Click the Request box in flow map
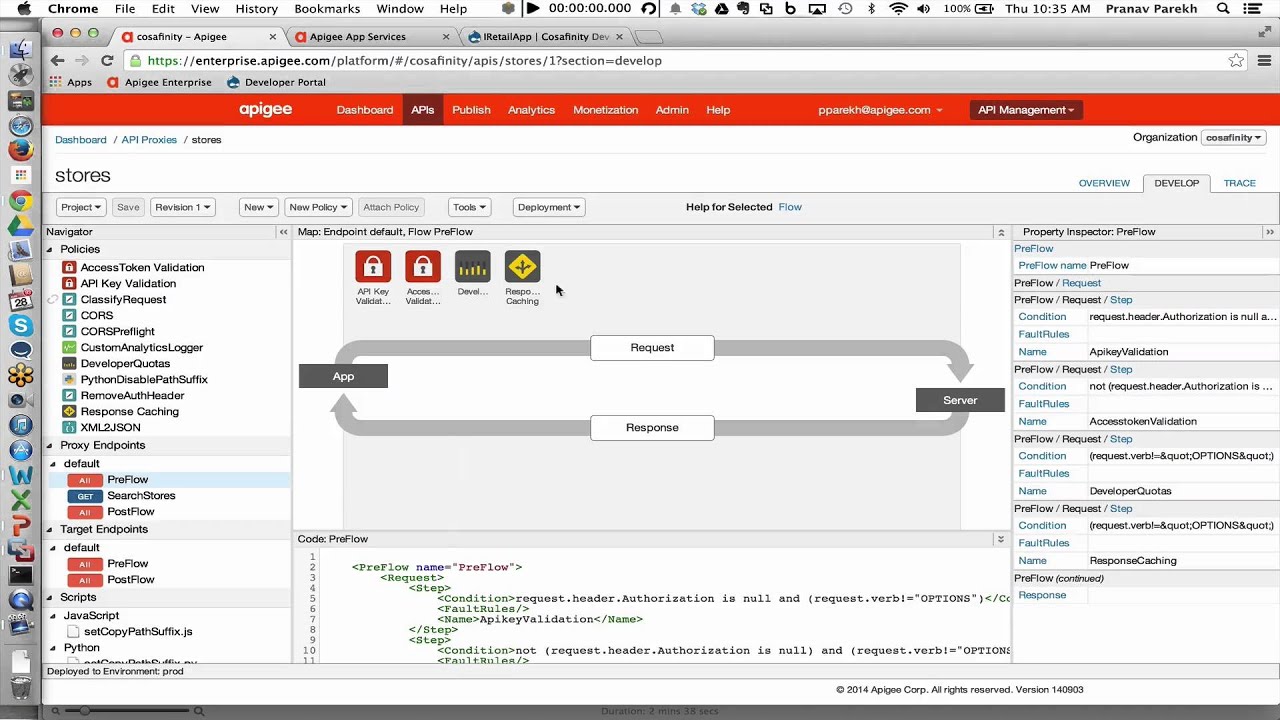This screenshot has width=1280, height=720. pos(652,348)
